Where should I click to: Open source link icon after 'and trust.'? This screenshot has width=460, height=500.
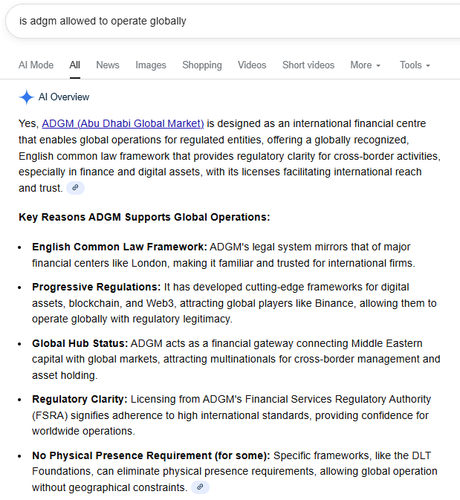click(x=75, y=188)
